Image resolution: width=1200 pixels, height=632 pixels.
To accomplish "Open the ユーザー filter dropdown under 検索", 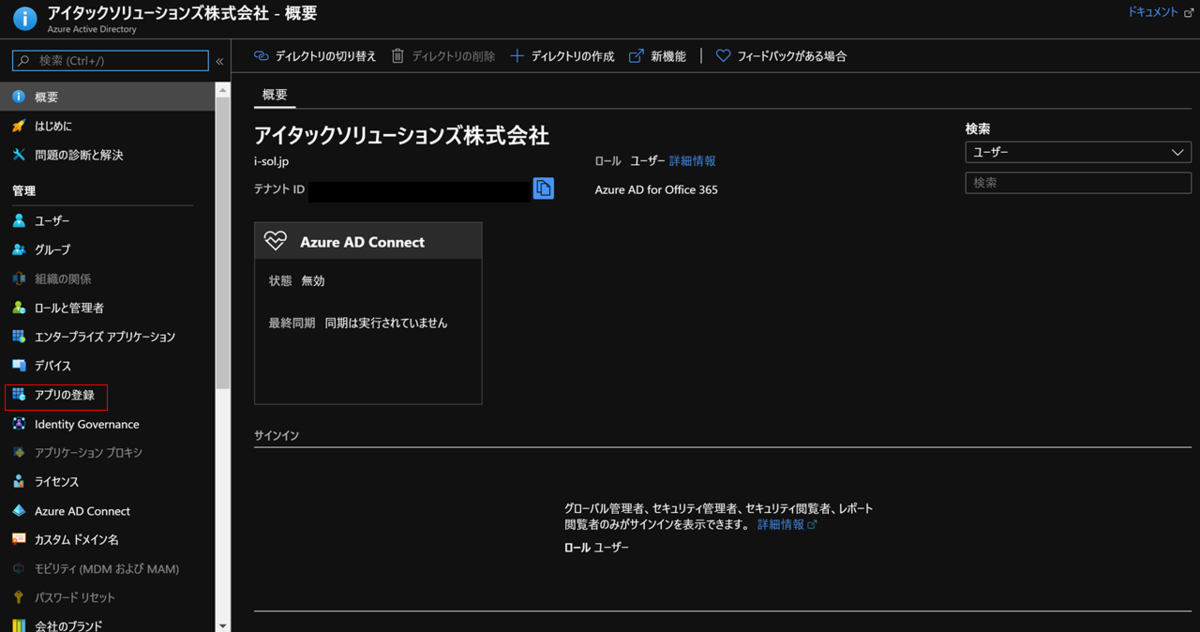I will [x=1078, y=152].
